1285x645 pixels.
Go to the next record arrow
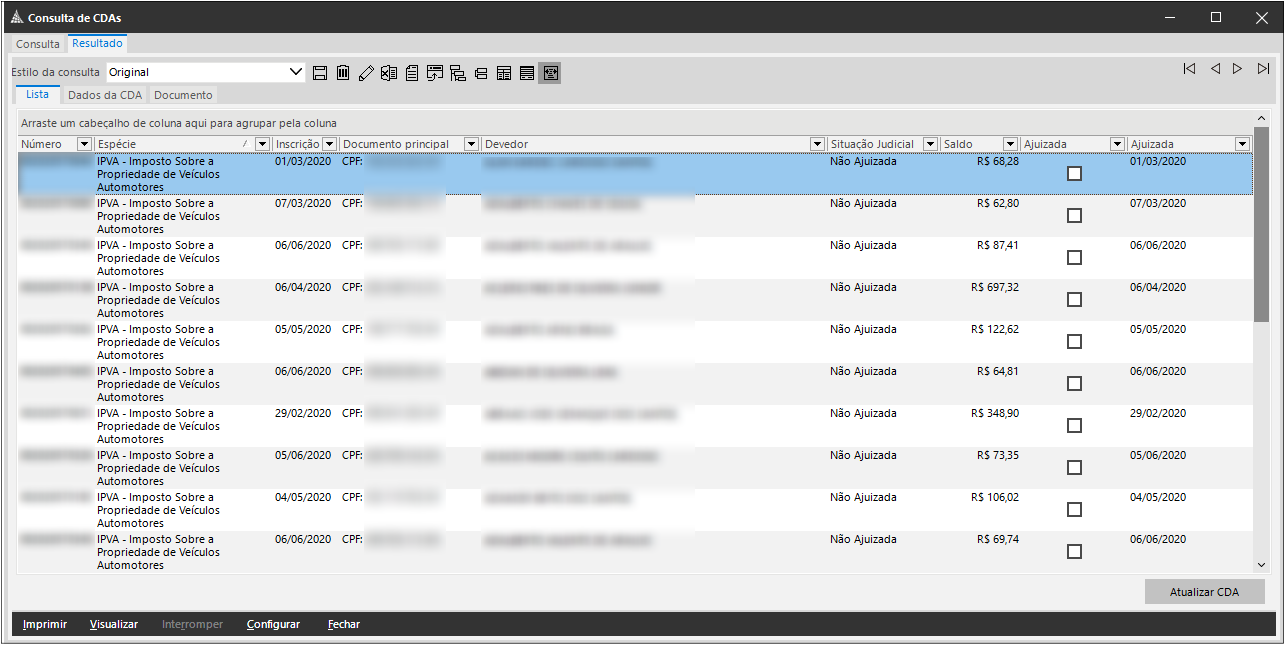tap(1238, 69)
